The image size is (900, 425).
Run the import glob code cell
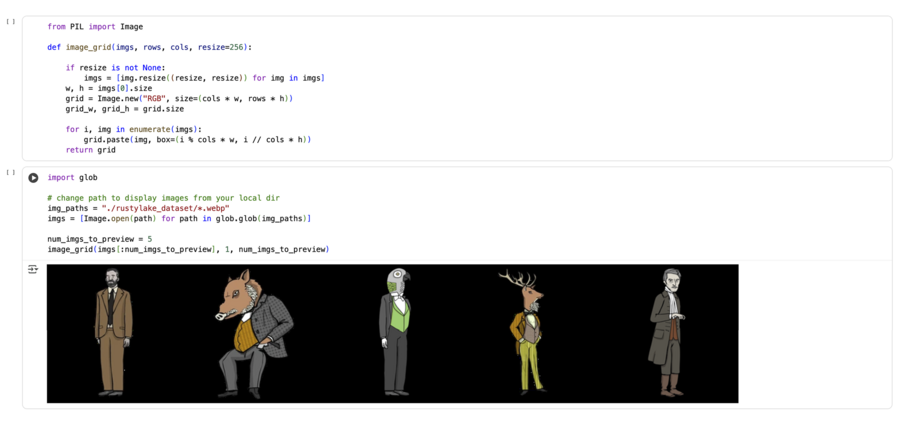pos(33,178)
